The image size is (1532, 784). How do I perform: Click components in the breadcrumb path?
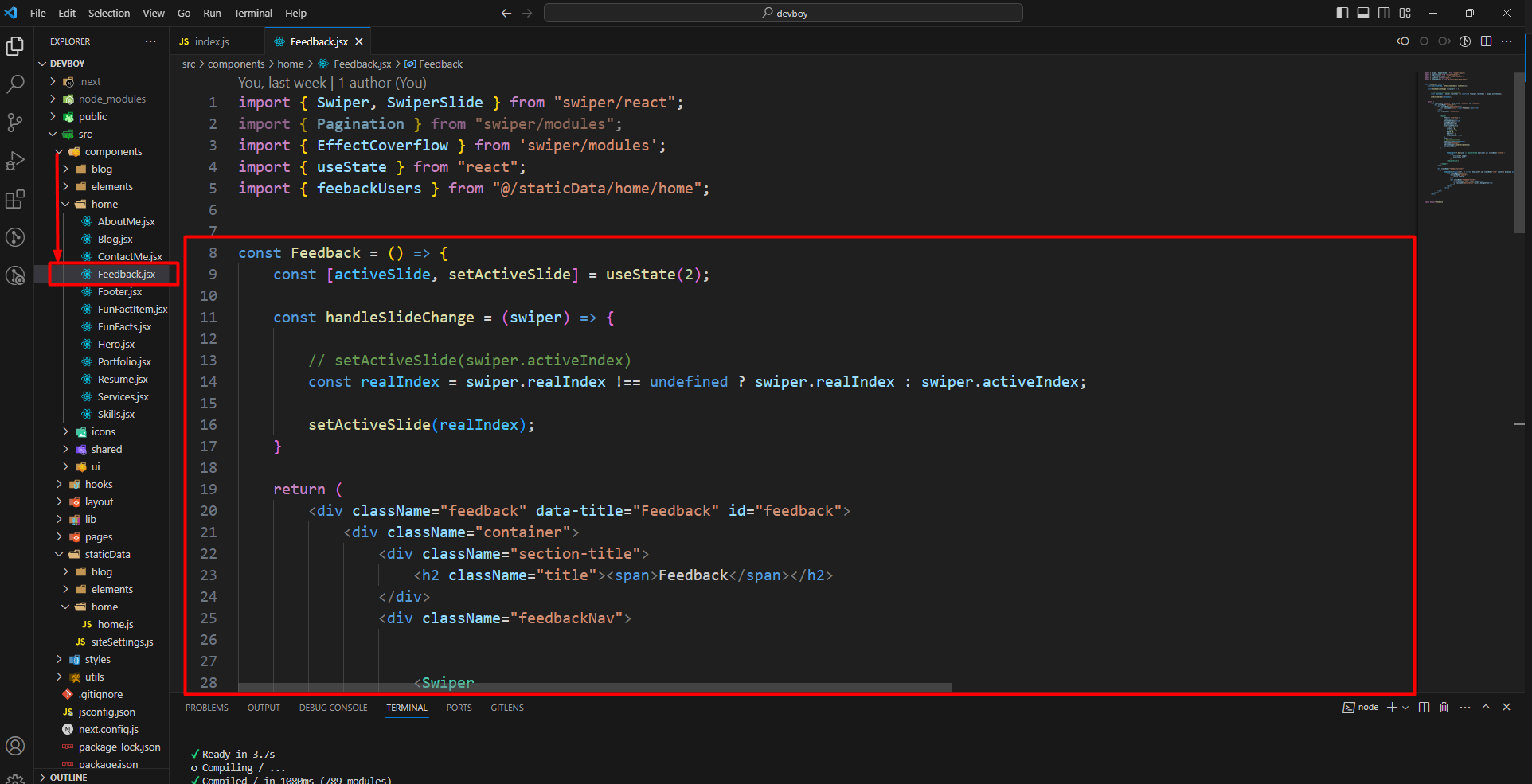236,64
